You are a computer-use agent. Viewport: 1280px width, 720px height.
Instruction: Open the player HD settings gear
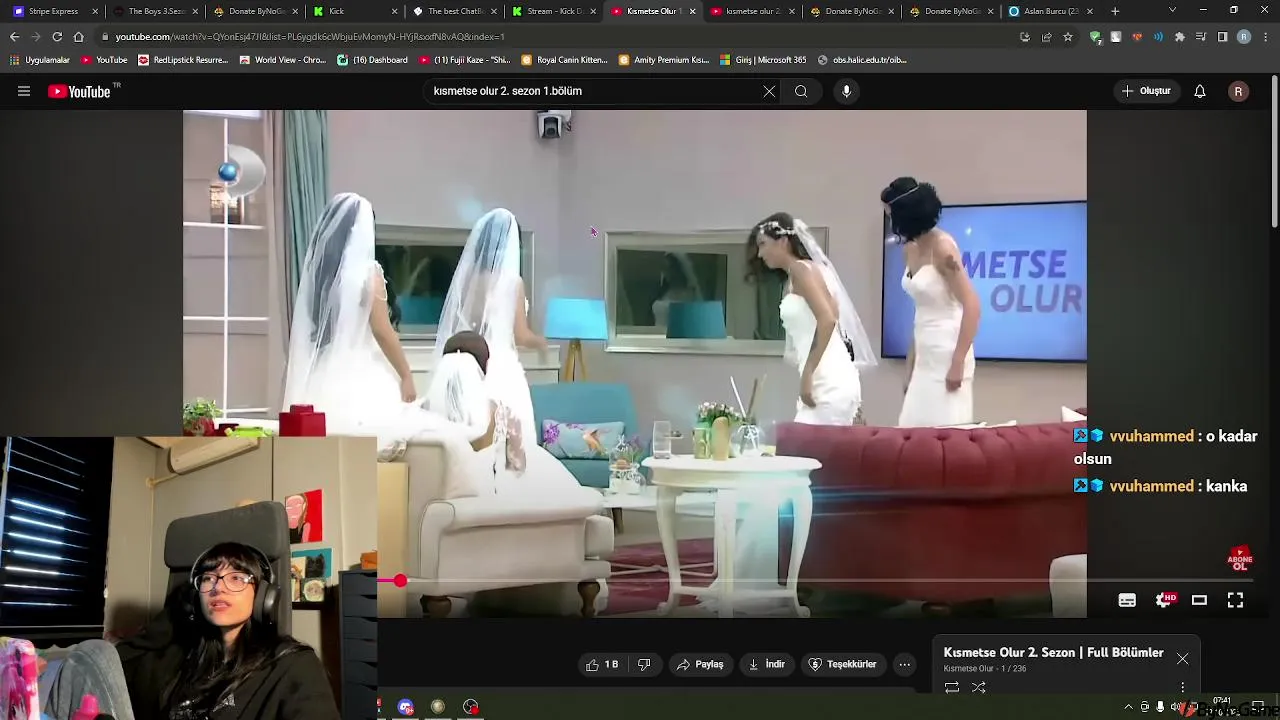[1165, 600]
